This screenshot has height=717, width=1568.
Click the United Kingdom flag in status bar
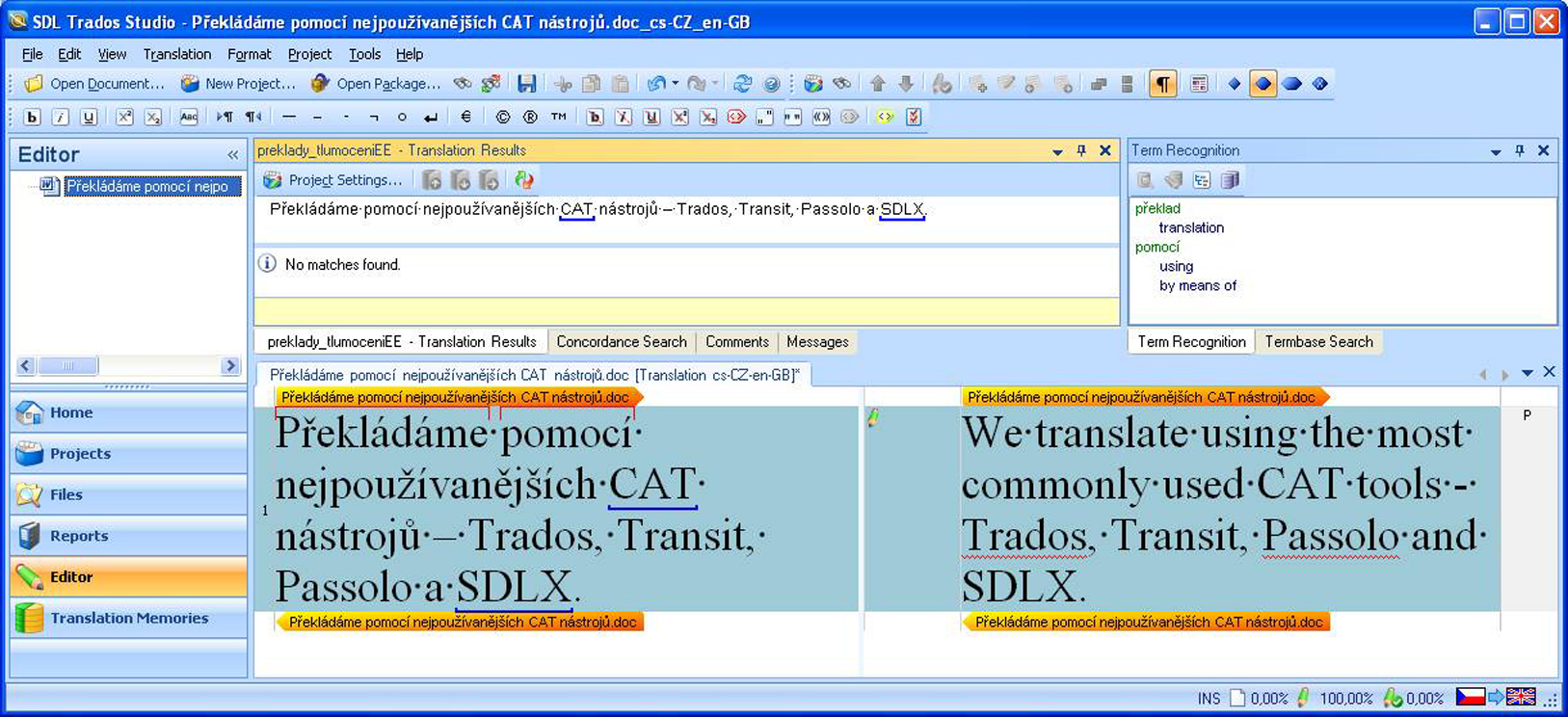(x=1521, y=697)
